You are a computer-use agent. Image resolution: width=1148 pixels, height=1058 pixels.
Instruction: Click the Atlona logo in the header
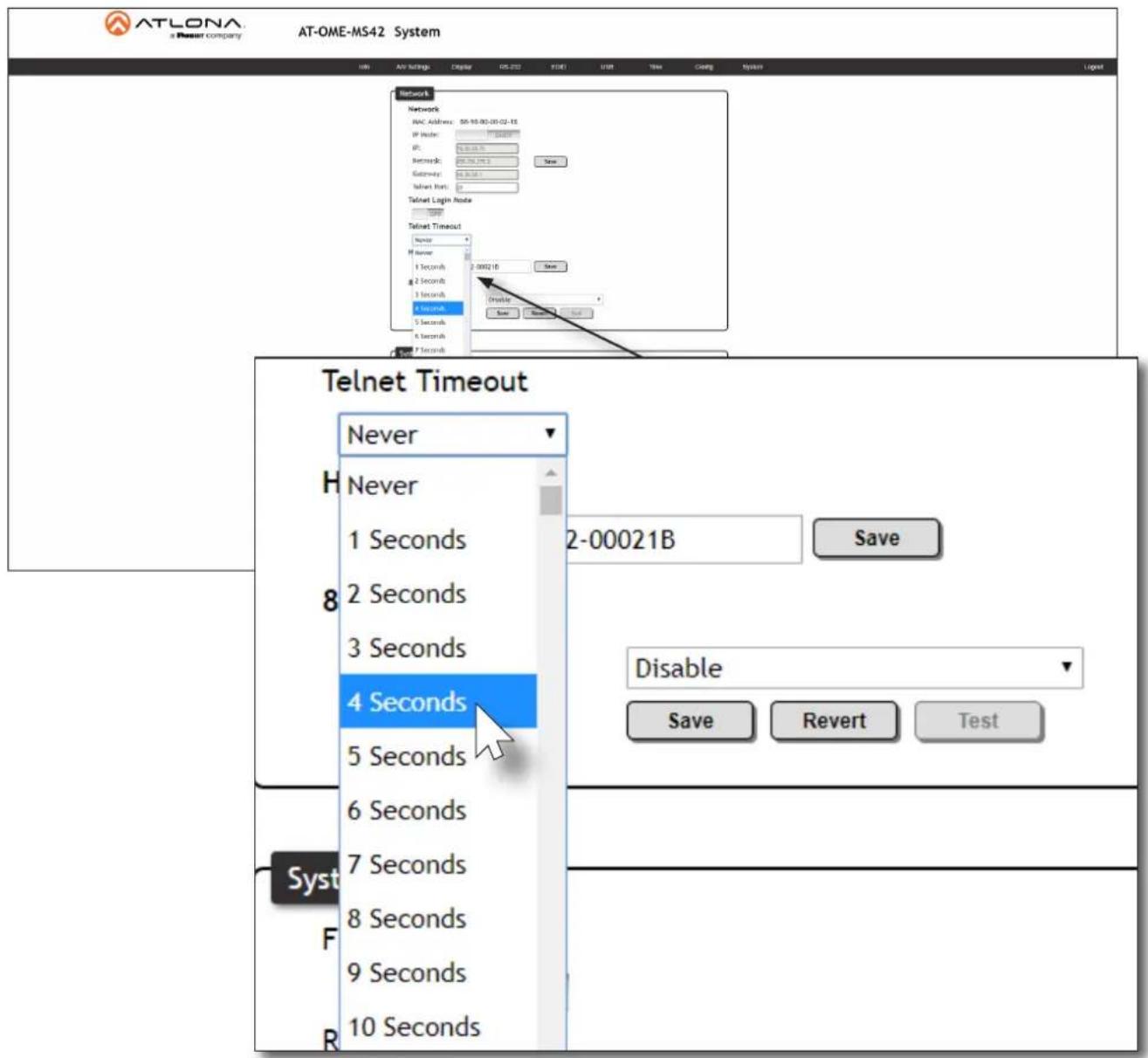click(x=175, y=25)
